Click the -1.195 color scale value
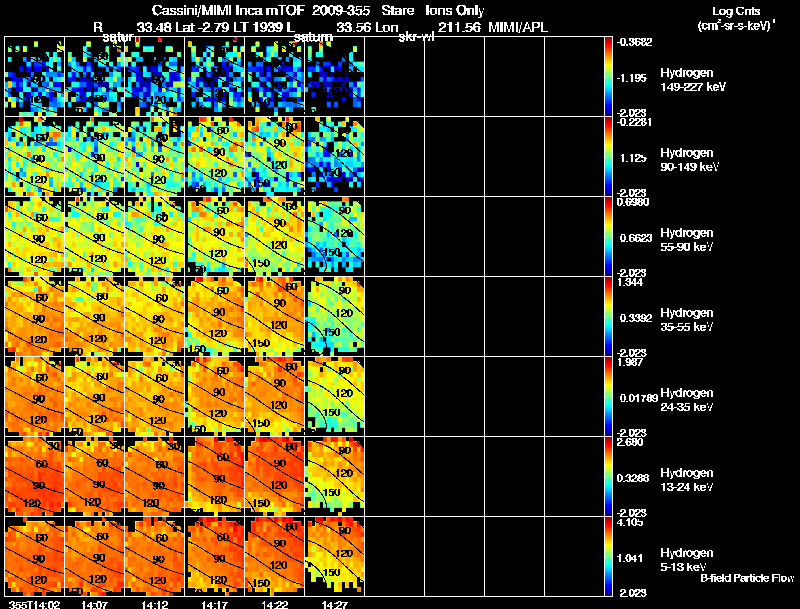Screen dimensions: 800x609 [632, 78]
